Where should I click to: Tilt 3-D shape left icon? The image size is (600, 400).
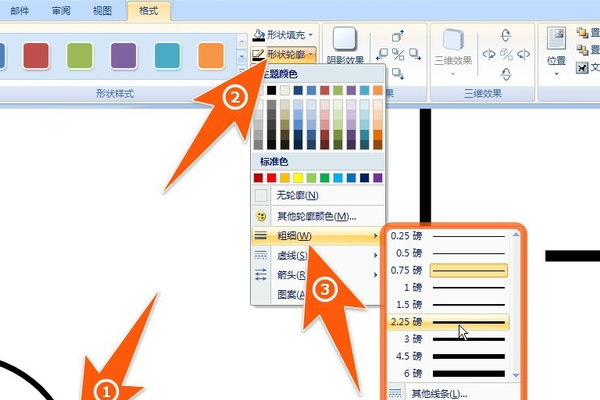click(x=489, y=54)
